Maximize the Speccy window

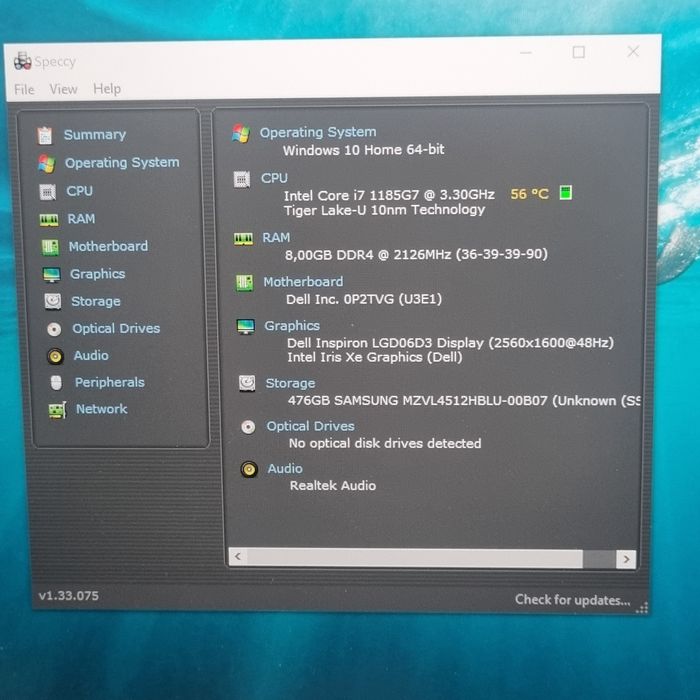point(579,52)
